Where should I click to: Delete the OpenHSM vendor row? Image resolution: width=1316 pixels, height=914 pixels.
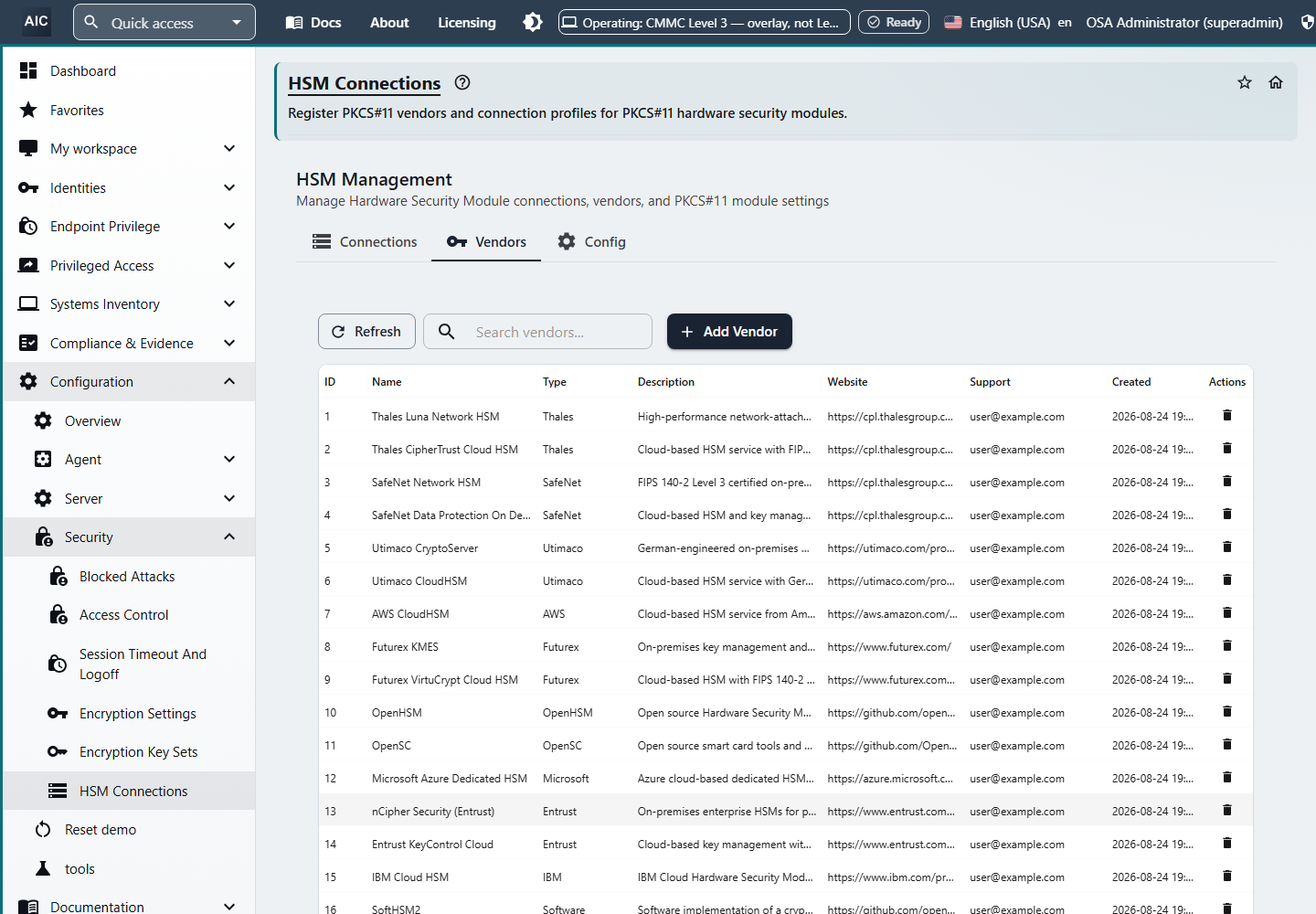click(1227, 712)
